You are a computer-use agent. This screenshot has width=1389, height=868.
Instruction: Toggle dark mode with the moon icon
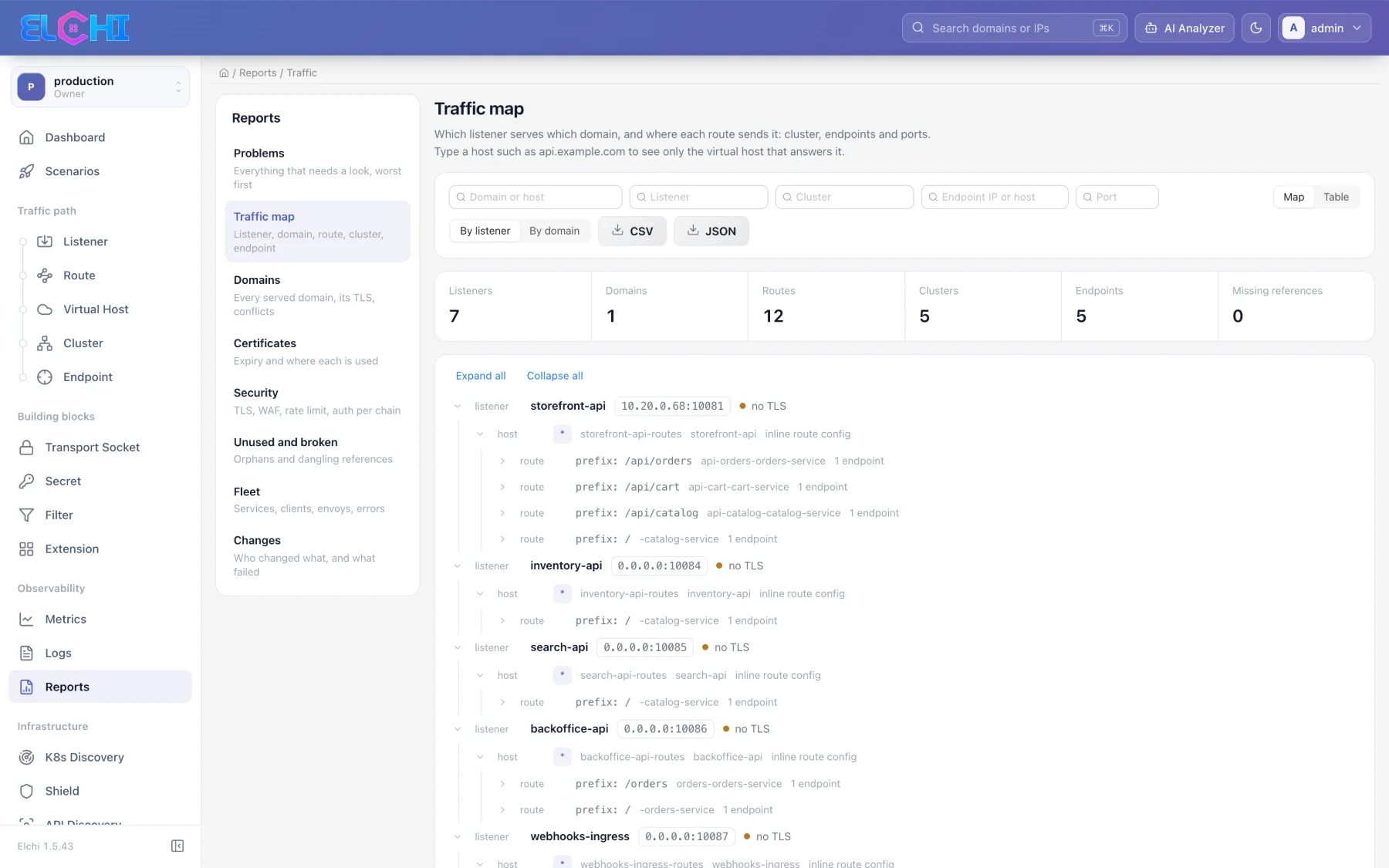tap(1256, 28)
